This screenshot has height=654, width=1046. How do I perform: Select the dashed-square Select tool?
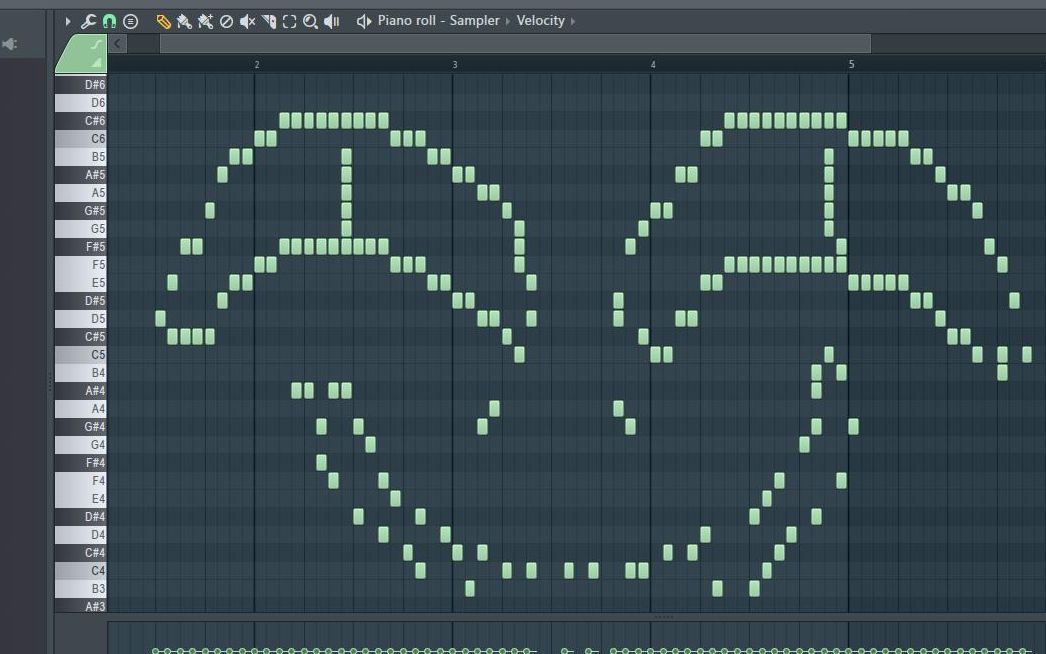tap(290, 21)
